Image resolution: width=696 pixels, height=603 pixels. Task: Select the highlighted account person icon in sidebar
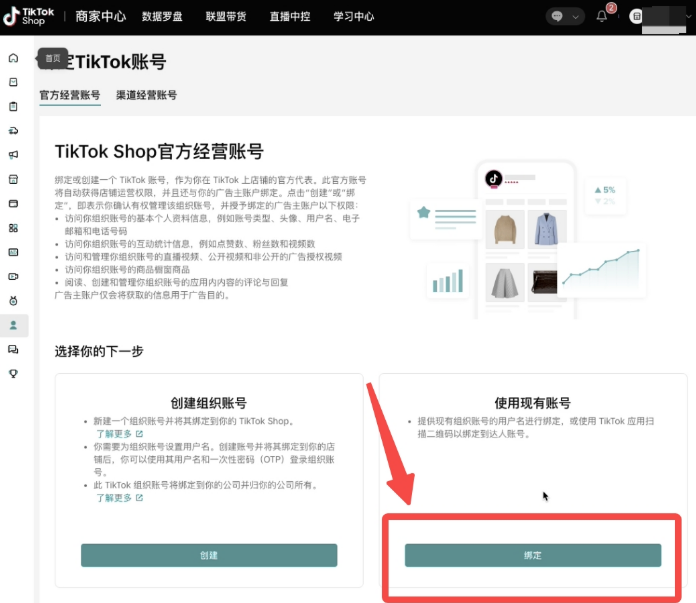tap(13, 325)
